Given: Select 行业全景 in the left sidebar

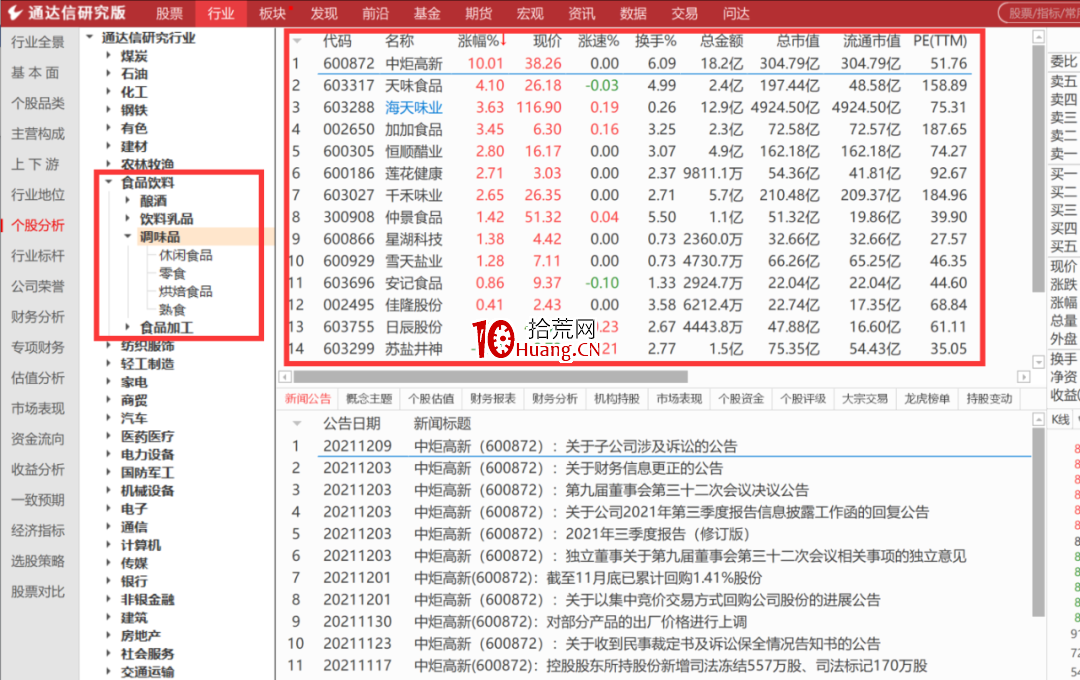Looking at the screenshot, I should click(x=38, y=42).
